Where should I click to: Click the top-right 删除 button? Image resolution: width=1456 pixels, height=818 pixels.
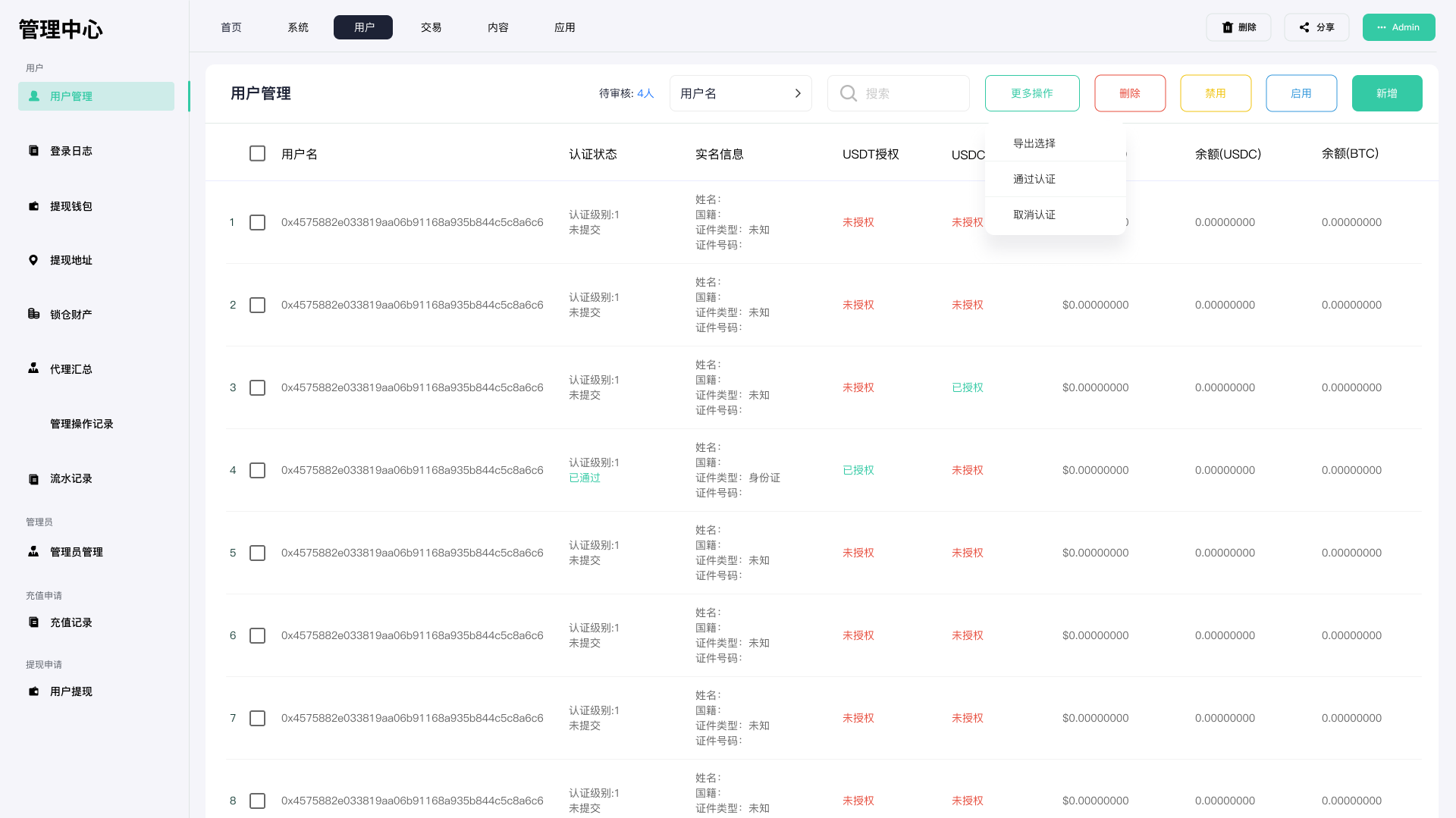(x=1238, y=27)
